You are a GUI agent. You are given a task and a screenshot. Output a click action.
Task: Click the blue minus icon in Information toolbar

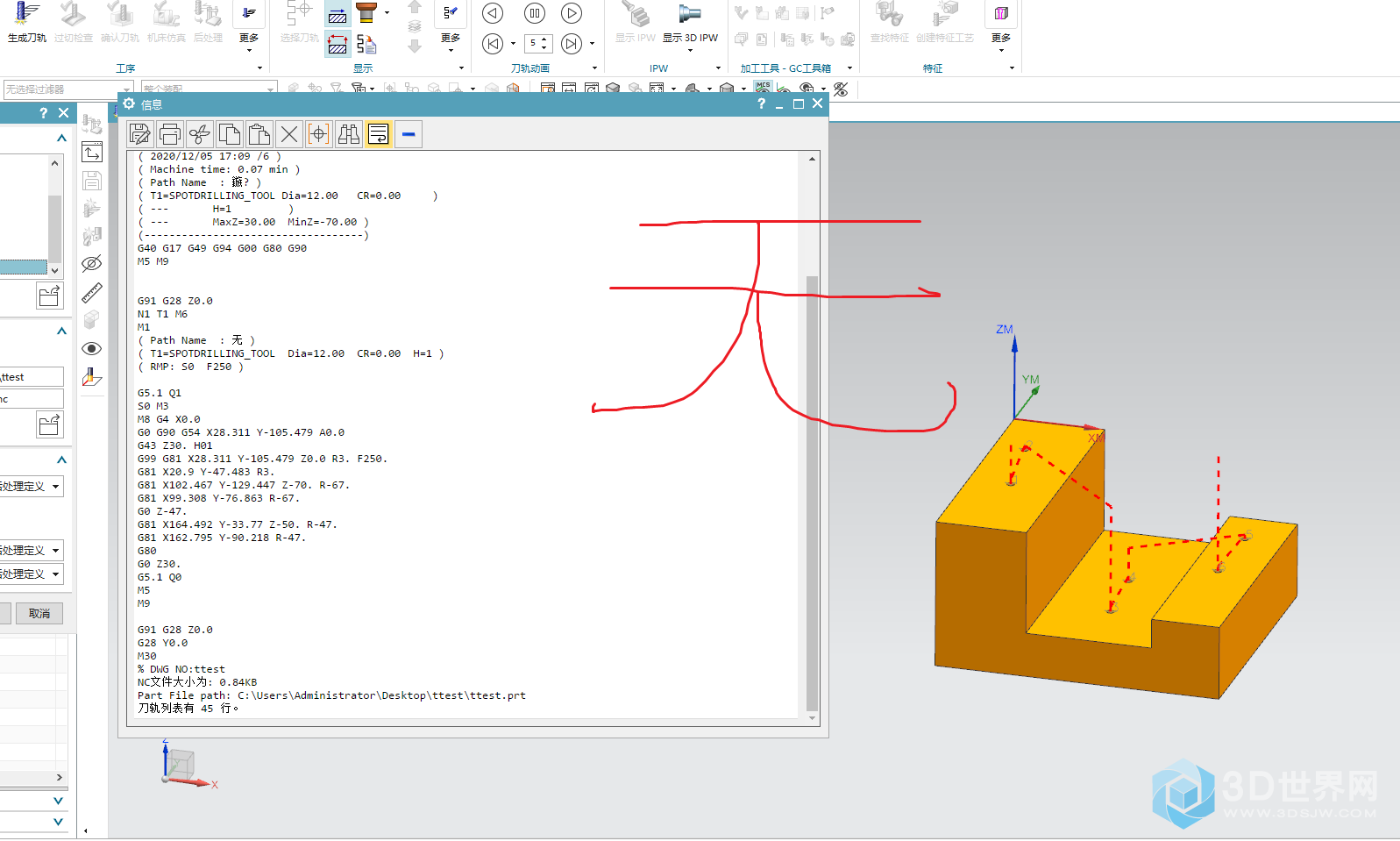click(409, 134)
